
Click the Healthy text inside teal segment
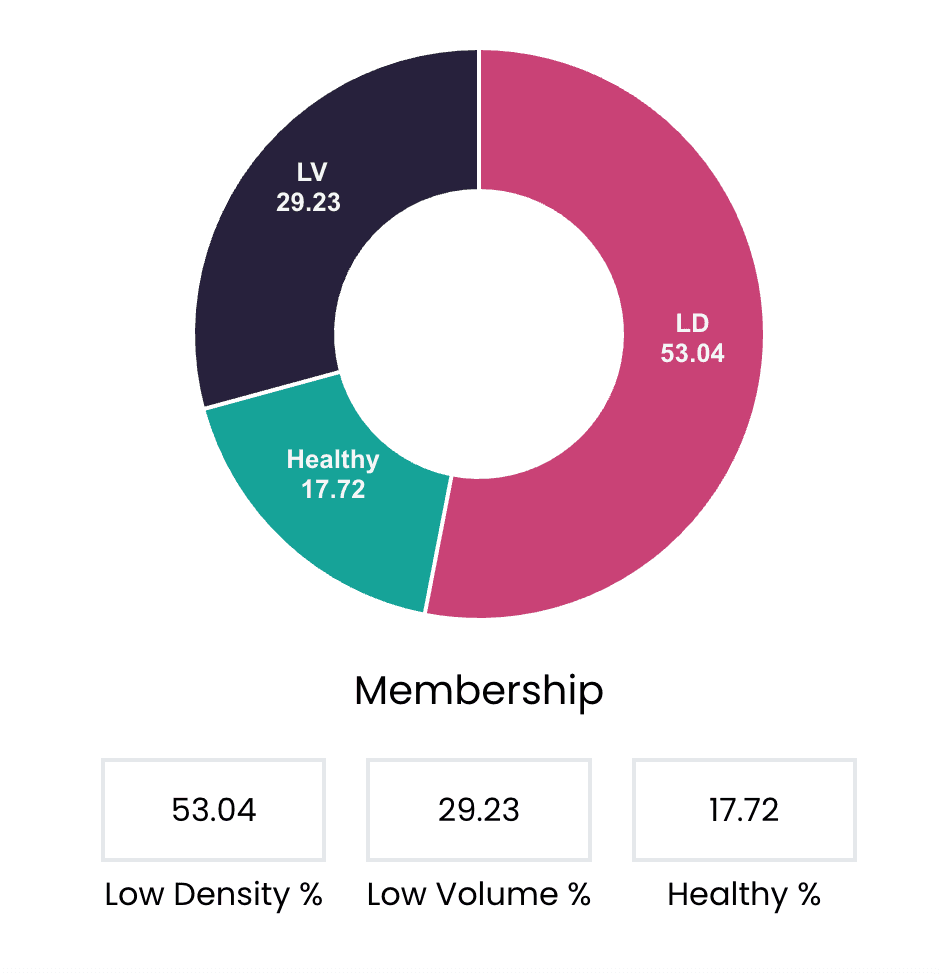(x=333, y=460)
